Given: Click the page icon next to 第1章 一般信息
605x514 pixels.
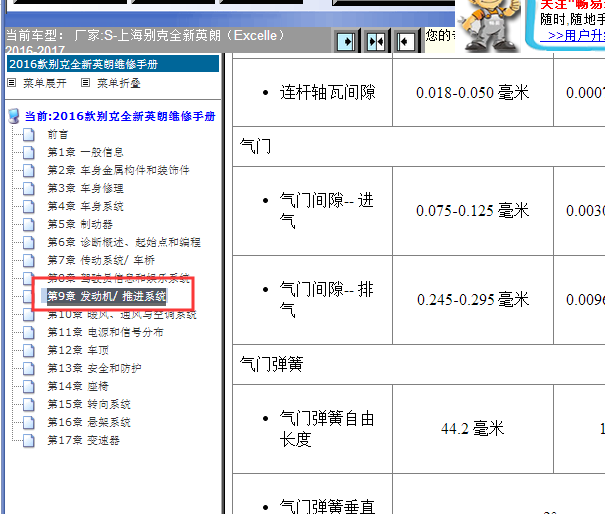Looking at the screenshot, I should tap(29, 152).
